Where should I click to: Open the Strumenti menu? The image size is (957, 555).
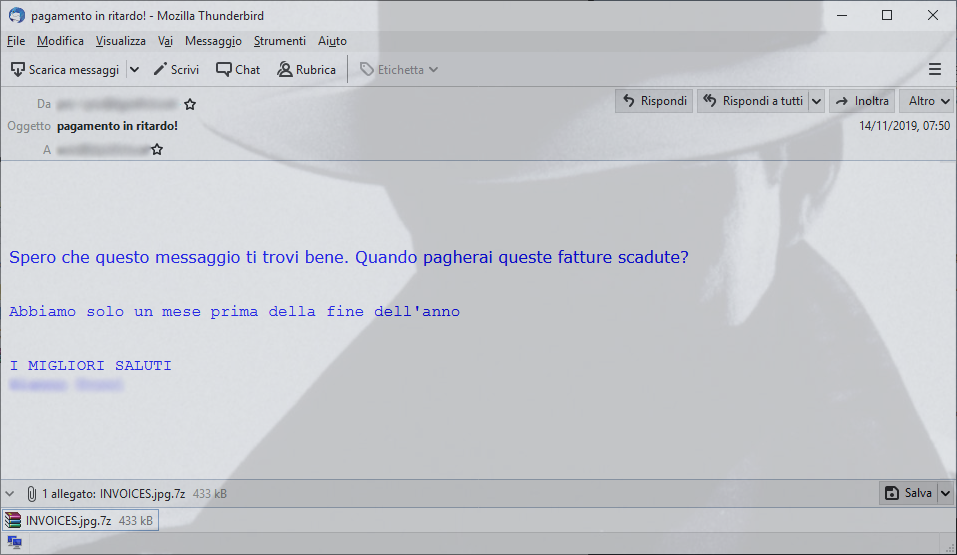[x=280, y=41]
